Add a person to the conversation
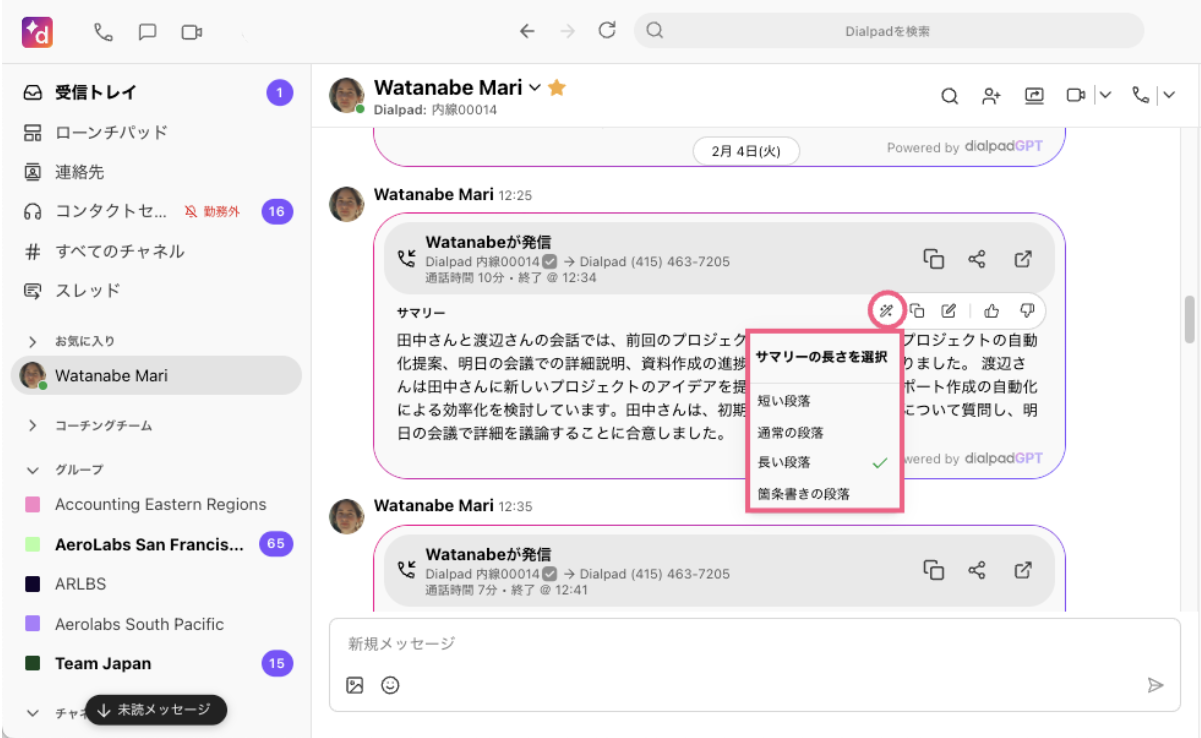 click(991, 96)
